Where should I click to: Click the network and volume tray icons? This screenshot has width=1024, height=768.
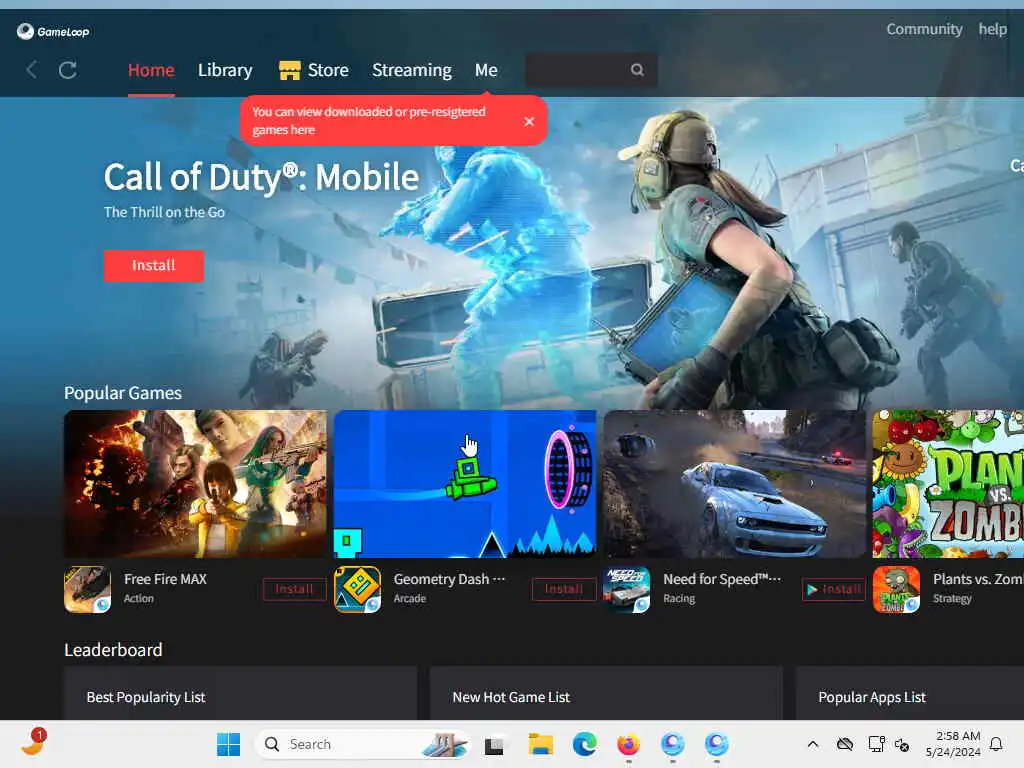point(889,744)
